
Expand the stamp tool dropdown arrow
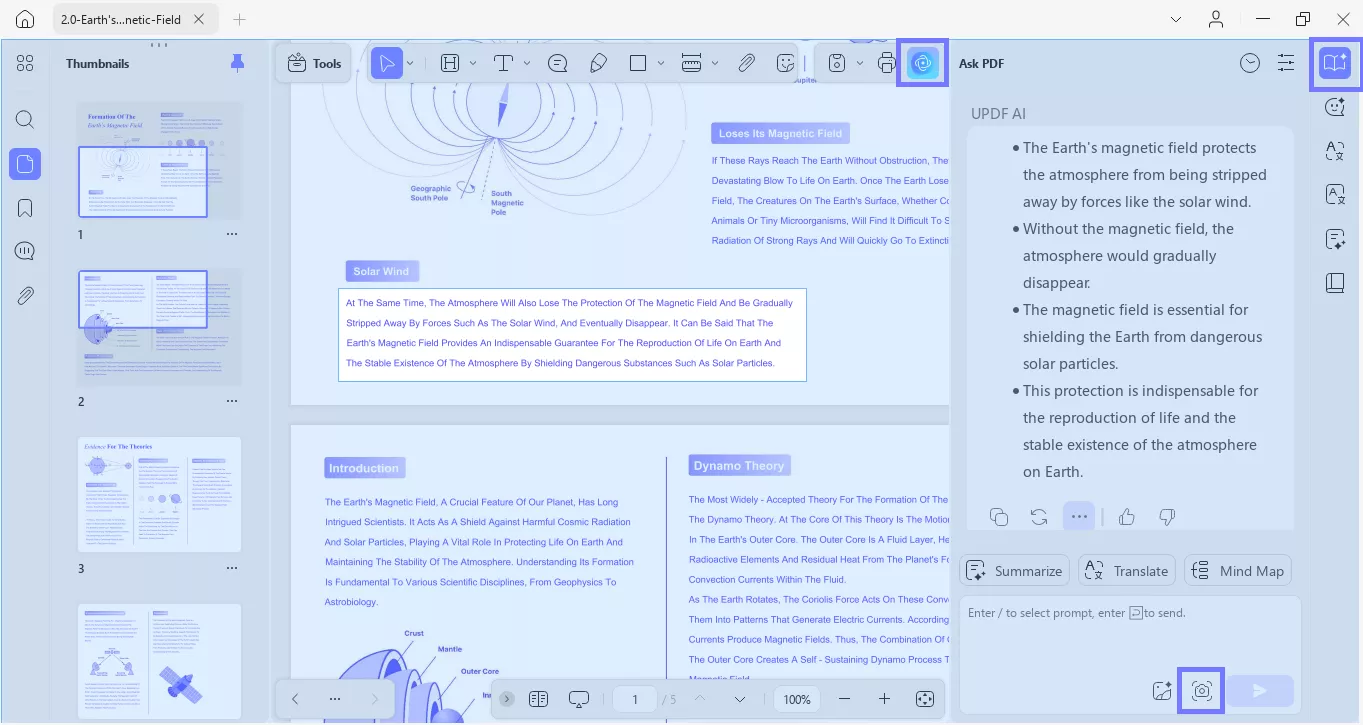coord(860,63)
